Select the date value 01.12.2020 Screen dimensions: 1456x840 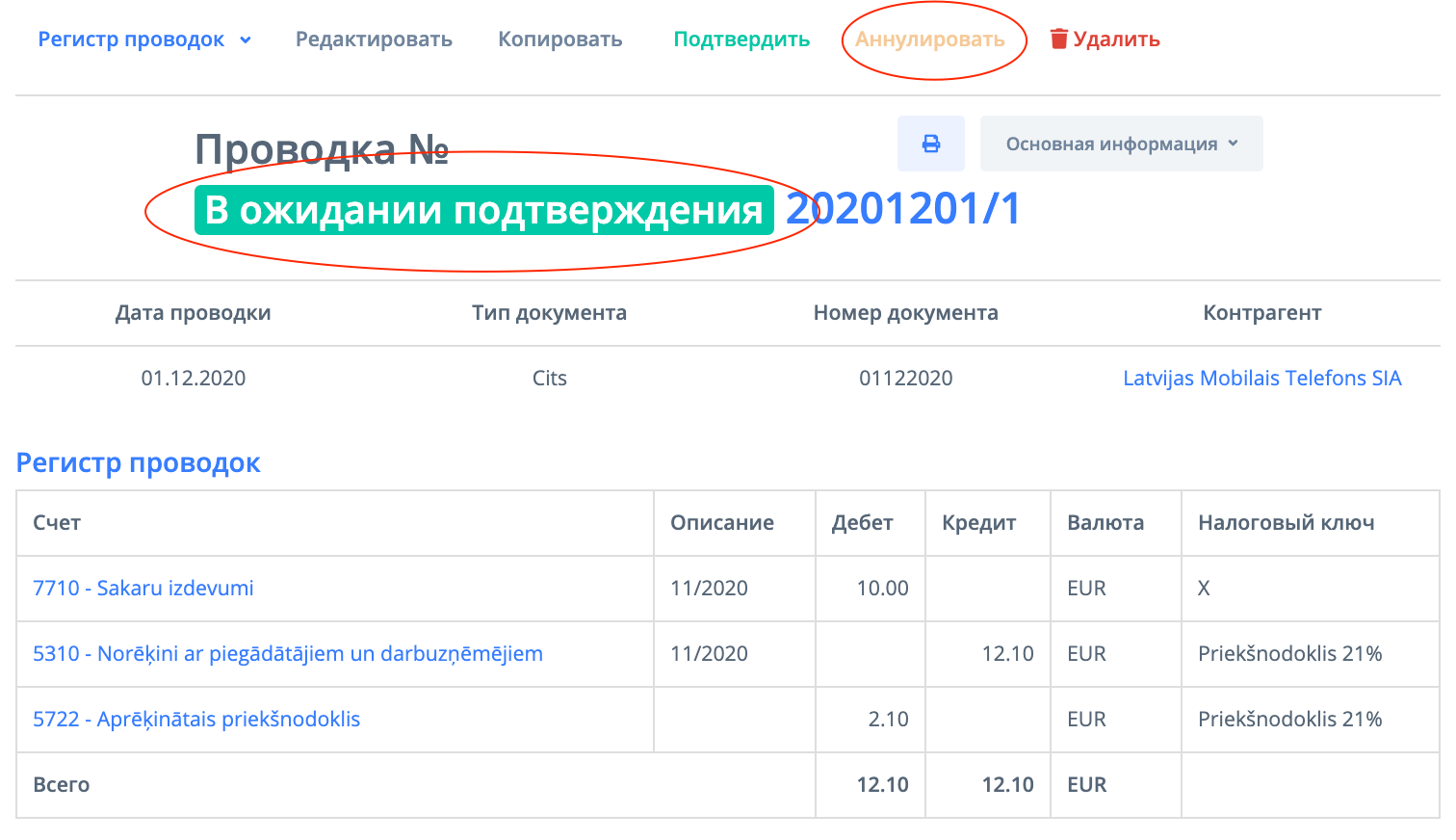coord(194,378)
